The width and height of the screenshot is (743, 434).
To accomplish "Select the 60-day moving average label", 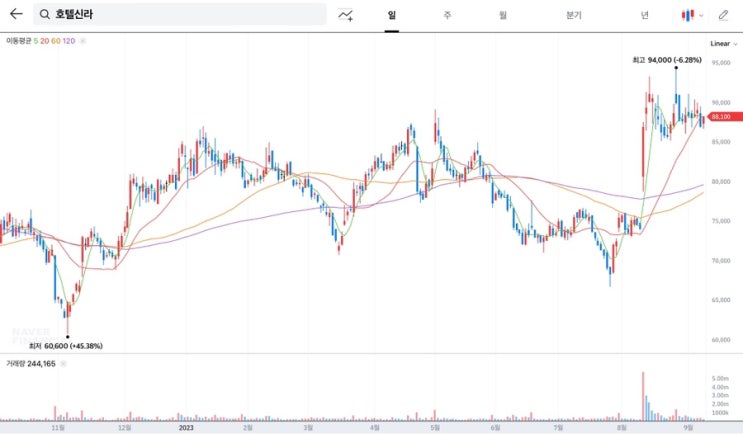I will pyautogui.click(x=55, y=41).
